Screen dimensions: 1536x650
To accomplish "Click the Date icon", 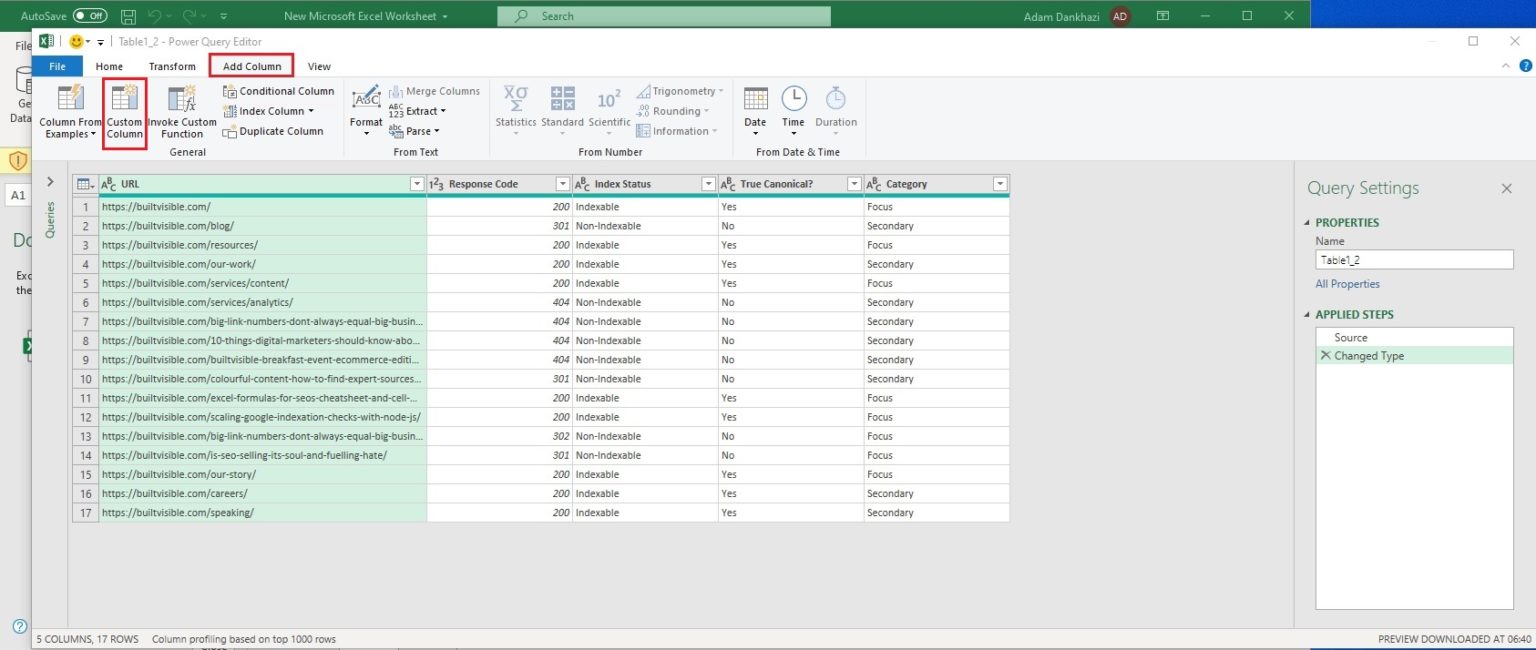I will point(755,105).
